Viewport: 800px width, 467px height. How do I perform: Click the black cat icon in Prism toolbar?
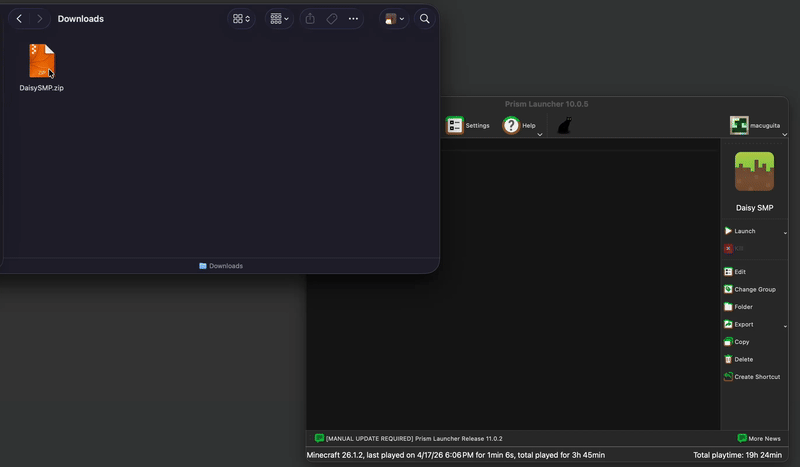564,126
